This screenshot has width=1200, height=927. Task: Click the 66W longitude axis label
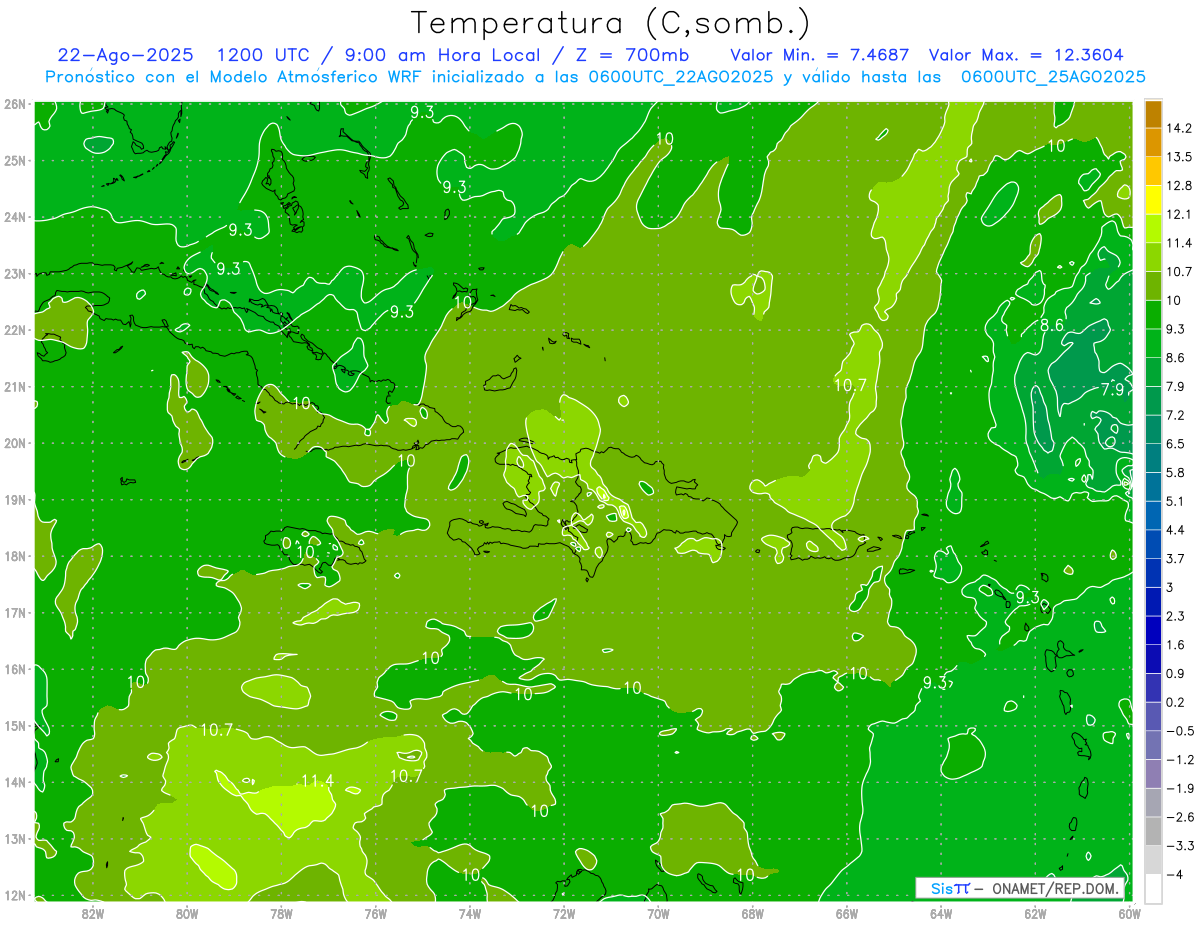pos(847,913)
